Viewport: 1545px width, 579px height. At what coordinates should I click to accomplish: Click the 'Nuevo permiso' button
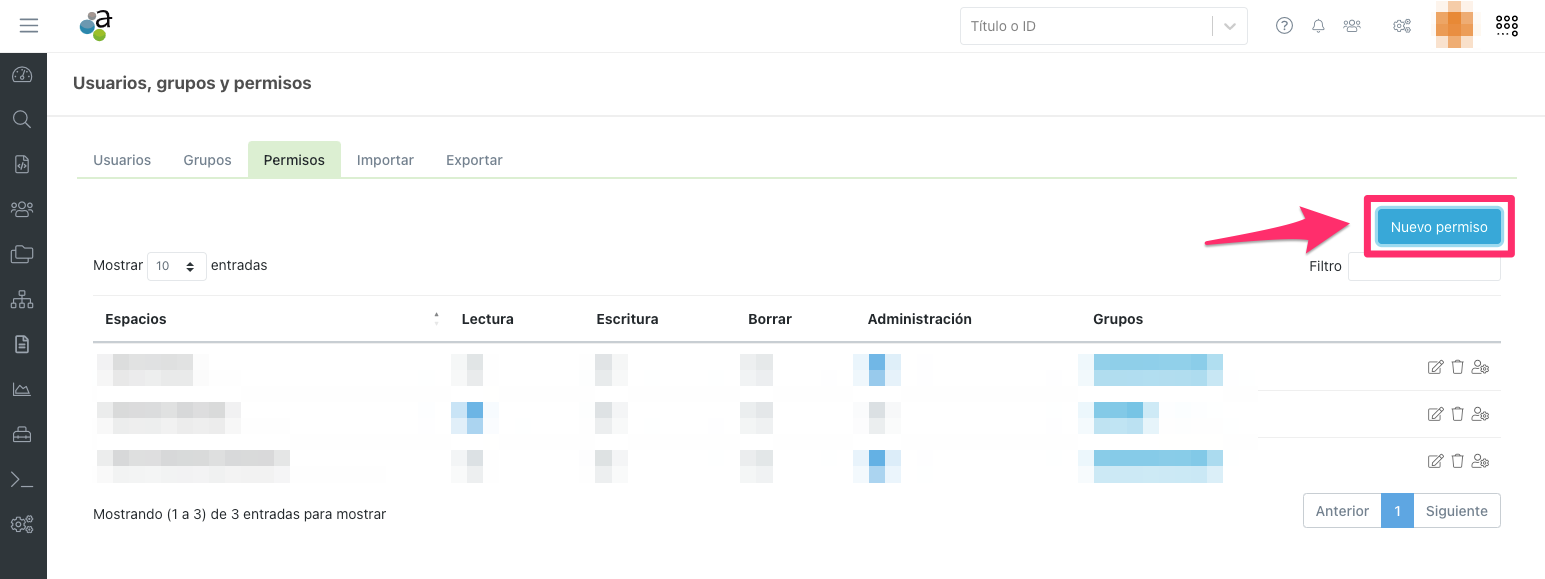[x=1439, y=226]
